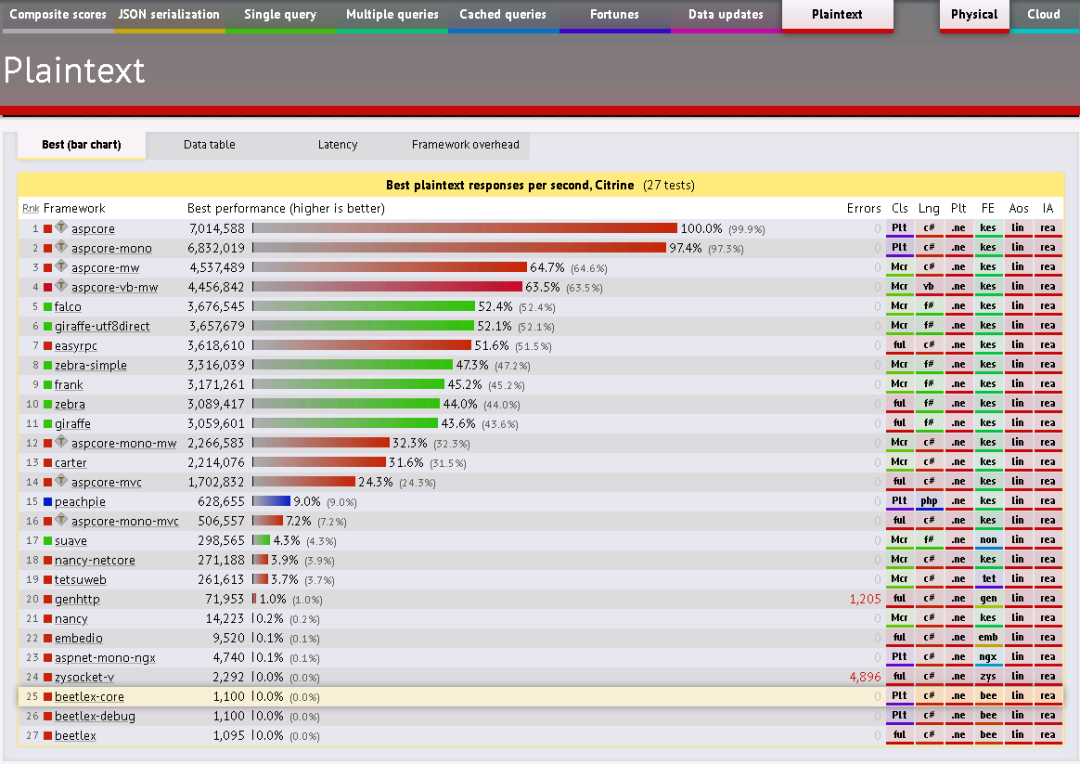Click the FE column header

click(988, 209)
